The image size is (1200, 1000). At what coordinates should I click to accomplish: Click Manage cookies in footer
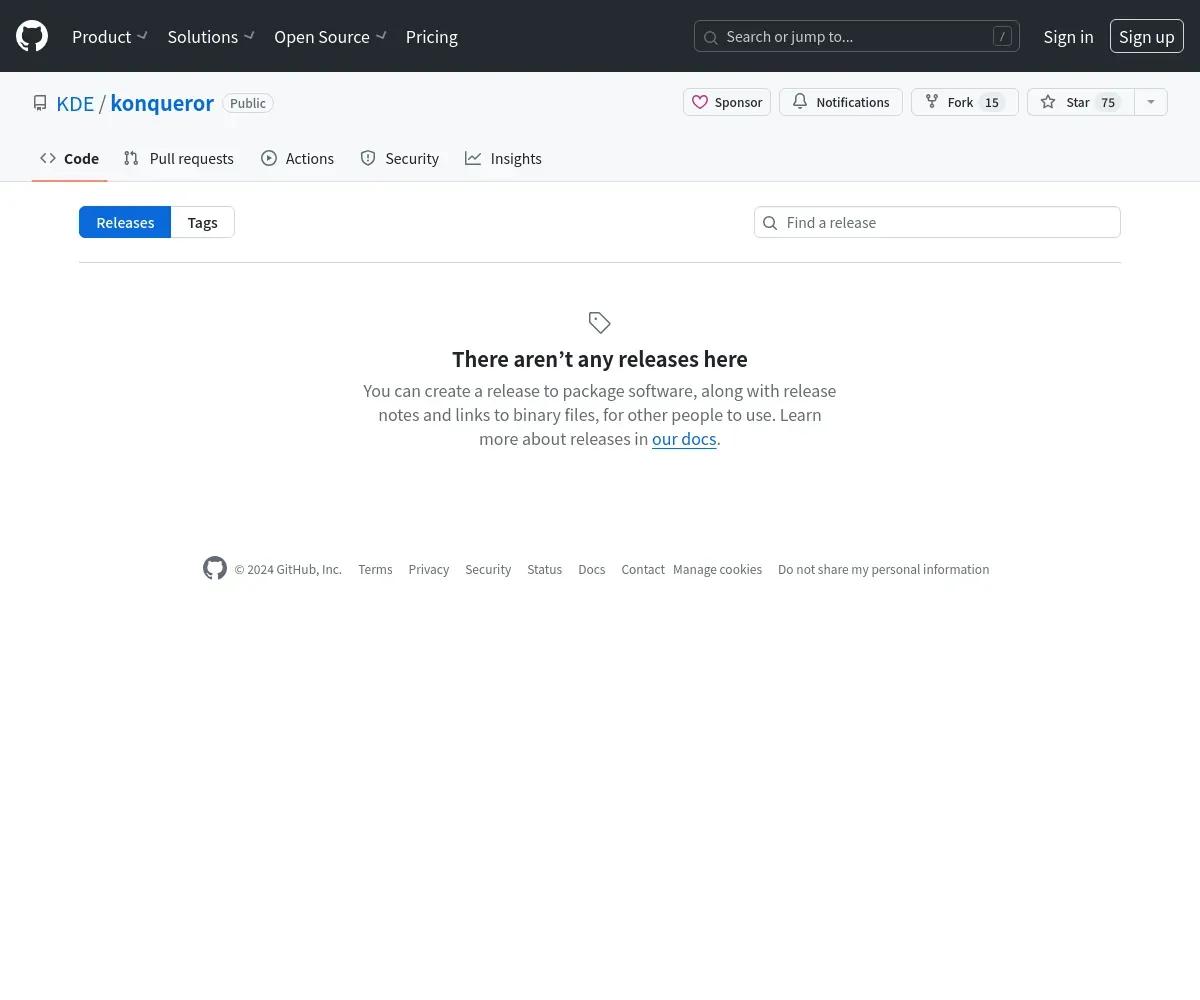click(x=717, y=569)
